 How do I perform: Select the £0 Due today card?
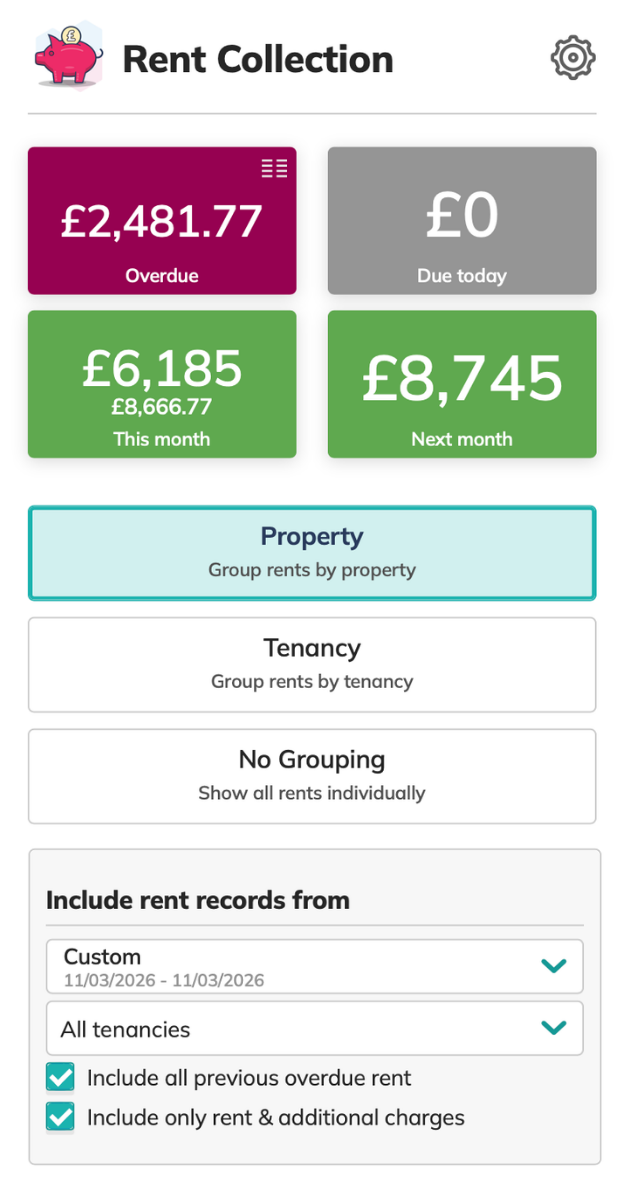(462, 221)
